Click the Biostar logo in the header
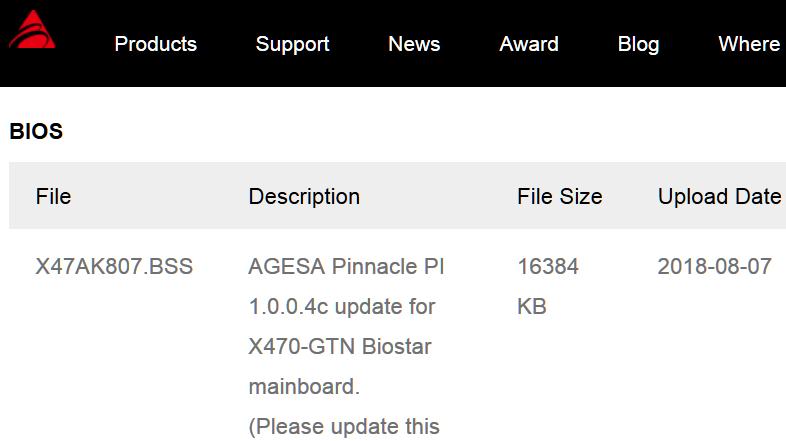Viewport: 786px width, 441px height. click(x=31, y=31)
